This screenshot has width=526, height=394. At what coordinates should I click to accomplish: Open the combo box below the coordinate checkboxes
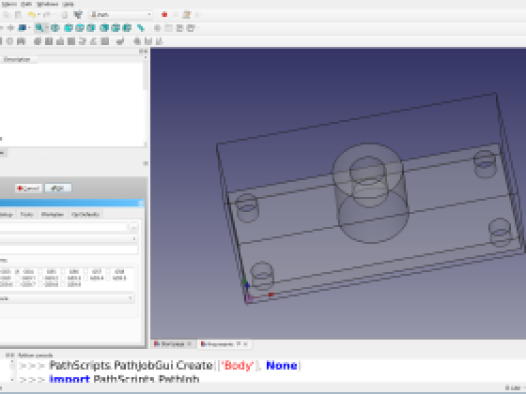click(66, 298)
